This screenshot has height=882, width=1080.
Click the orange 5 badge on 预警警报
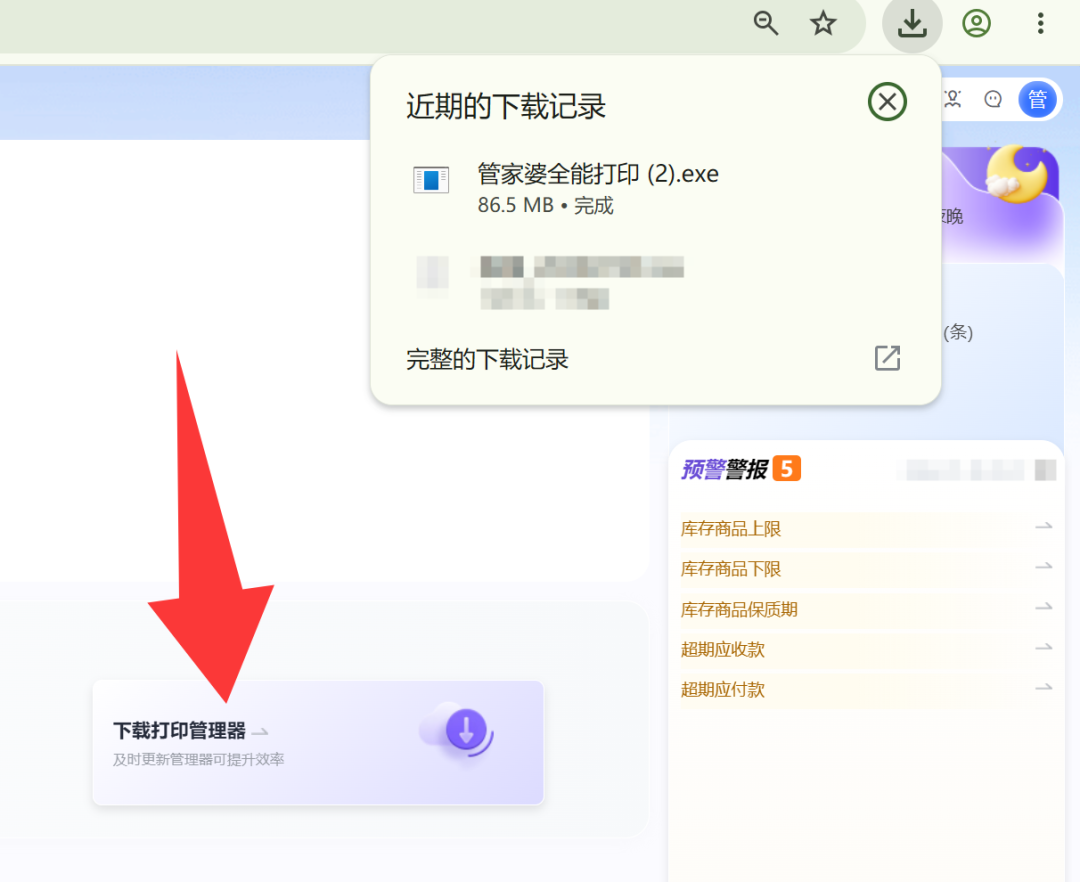coord(787,468)
